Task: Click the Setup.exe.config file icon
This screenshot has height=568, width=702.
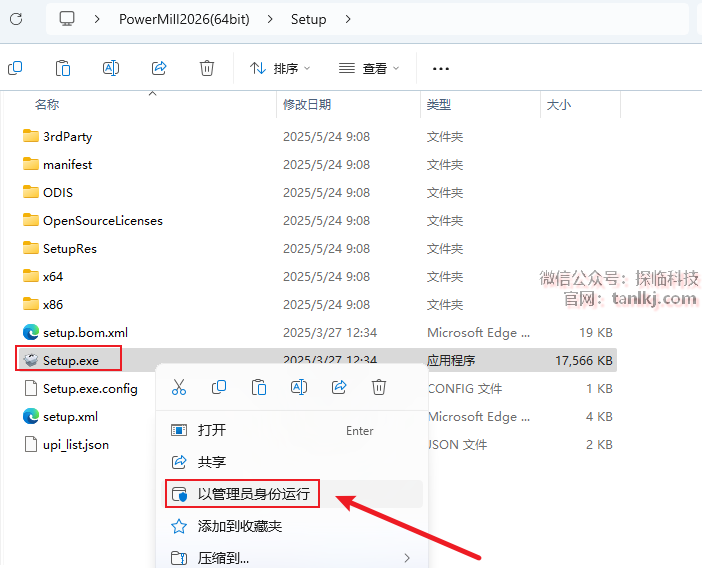Action: [30, 388]
